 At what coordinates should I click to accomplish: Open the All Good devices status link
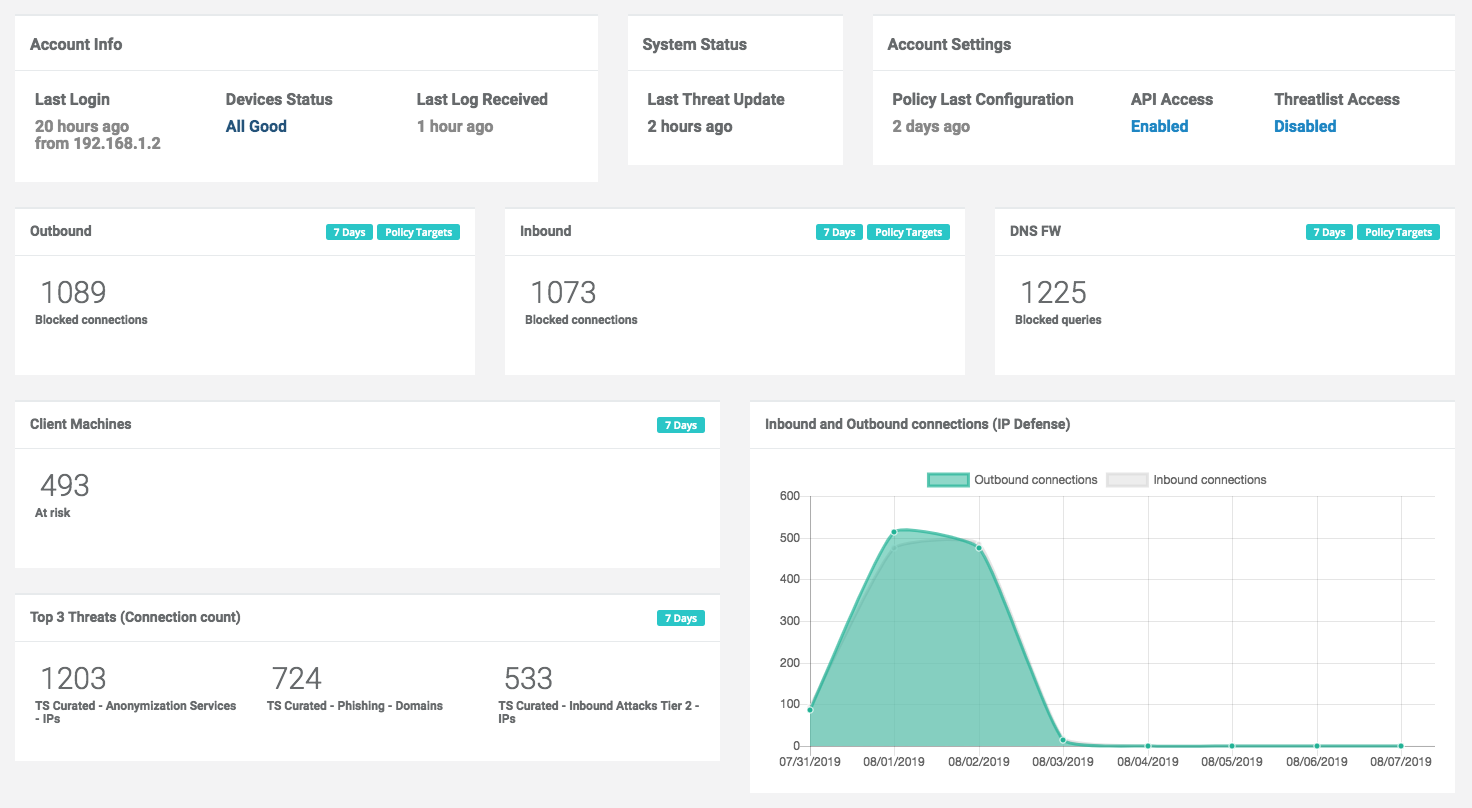click(x=256, y=126)
